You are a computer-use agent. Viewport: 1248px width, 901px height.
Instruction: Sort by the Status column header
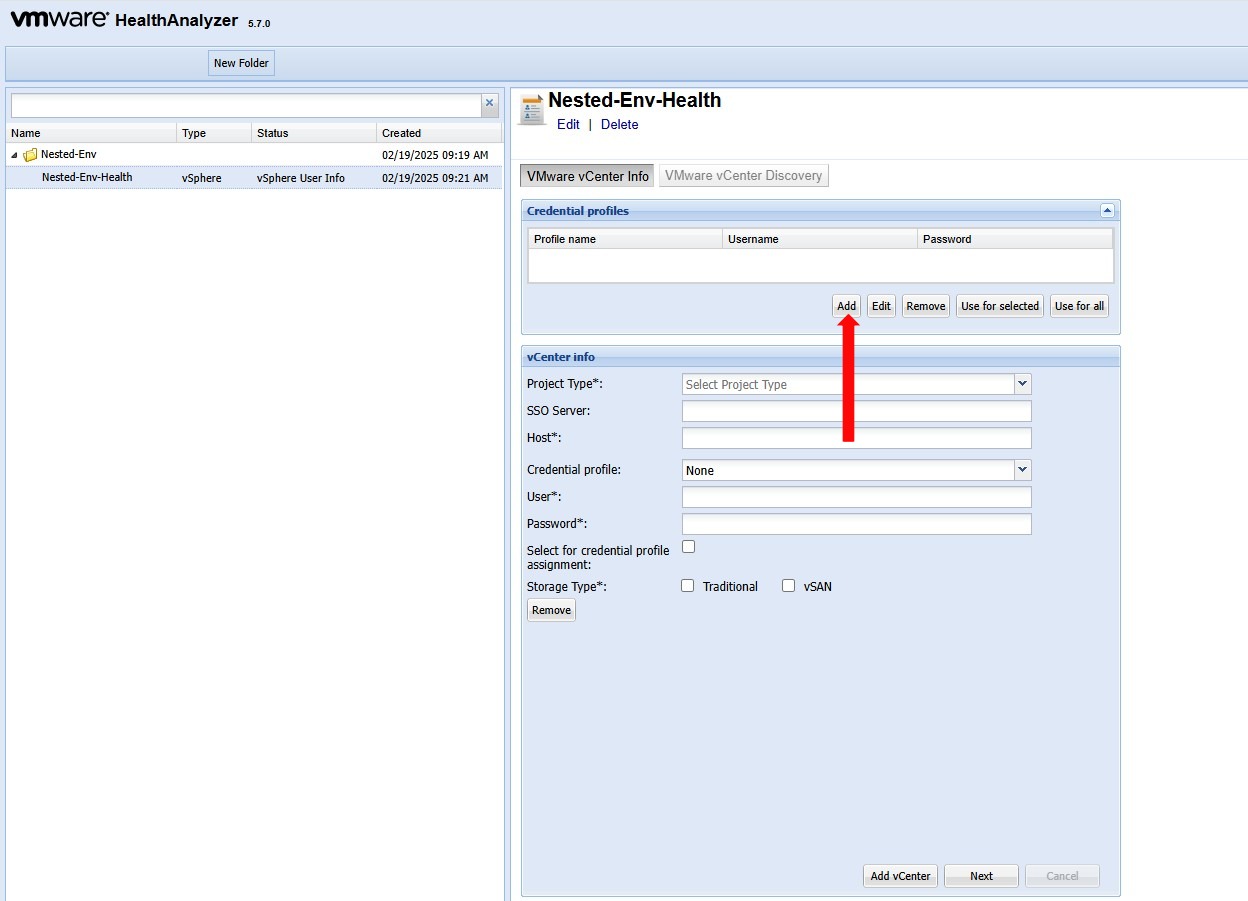tap(314, 133)
